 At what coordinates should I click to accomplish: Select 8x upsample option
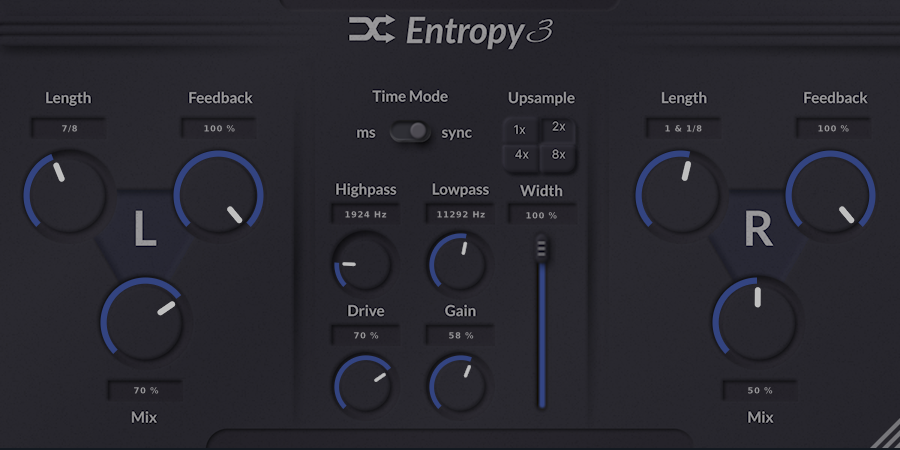tap(558, 155)
